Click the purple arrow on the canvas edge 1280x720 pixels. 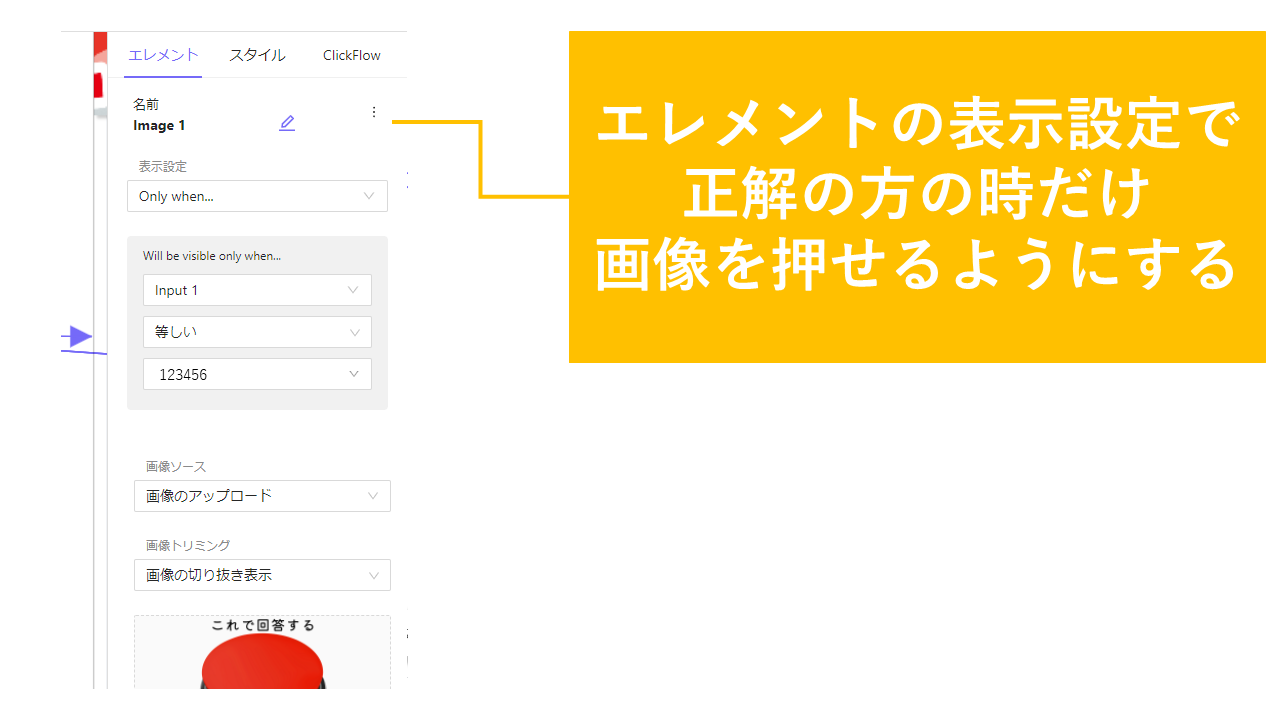[x=80, y=337]
